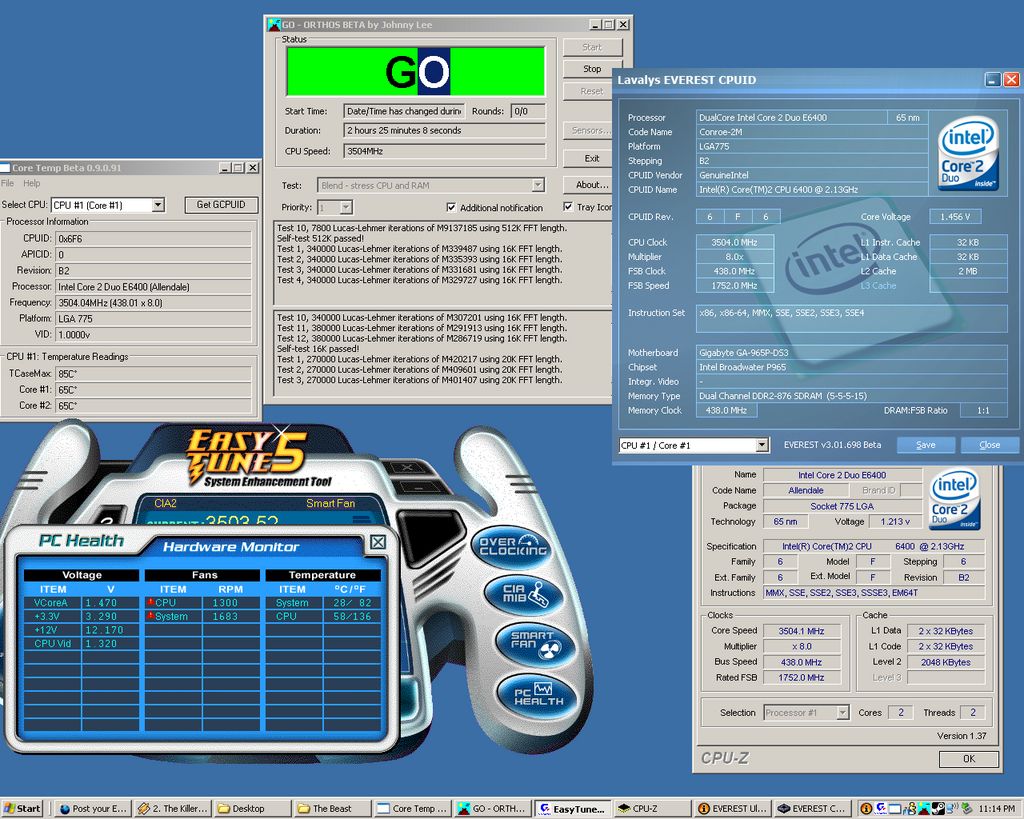Click the Duration field in ORTHOS
The width and height of the screenshot is (1024, 819).
(x=445, y=131)
